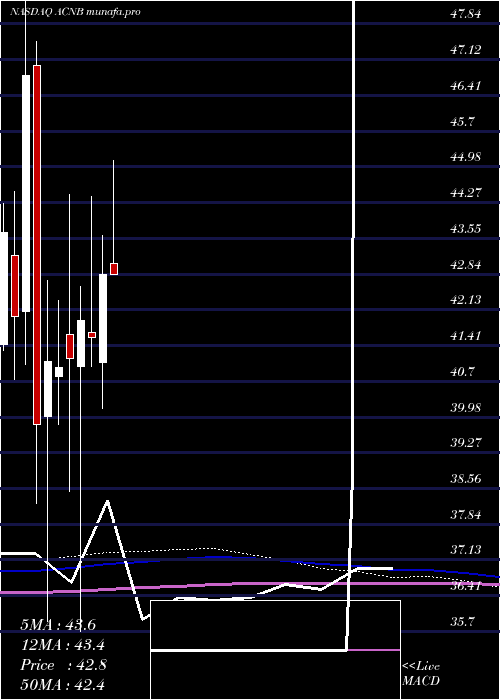This screenshot has width=500, height=700.
Task: Click the <<Live MACD label
Action: (x=421, y=674)
